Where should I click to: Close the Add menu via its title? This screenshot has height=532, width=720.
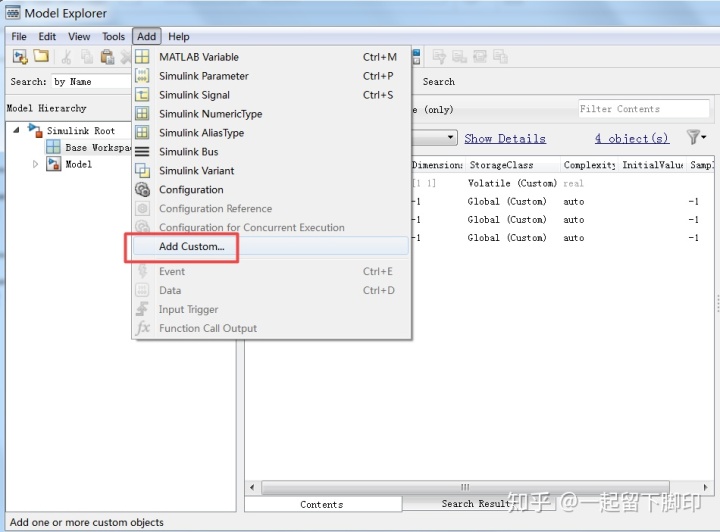click(x=146, y=36)
